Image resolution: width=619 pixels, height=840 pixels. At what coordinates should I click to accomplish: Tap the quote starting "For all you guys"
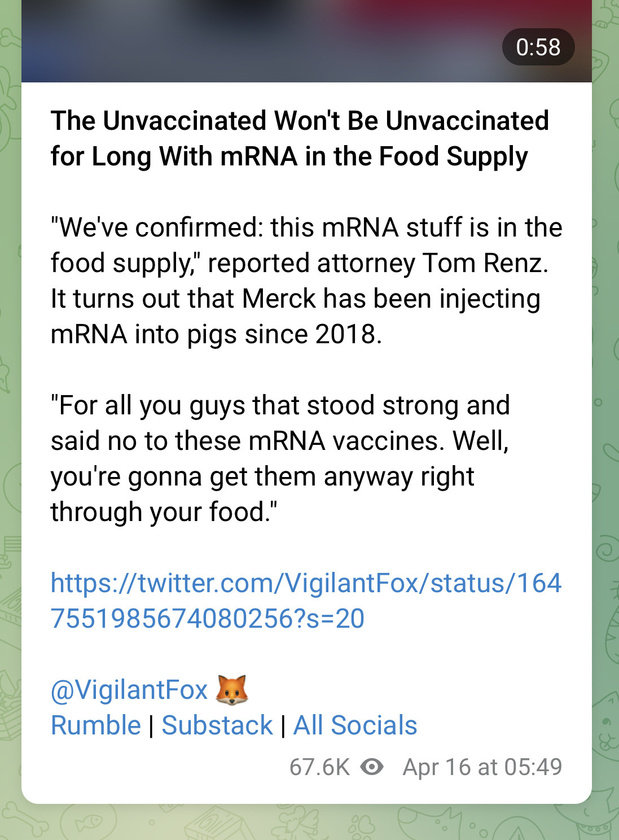click(280, 459)
